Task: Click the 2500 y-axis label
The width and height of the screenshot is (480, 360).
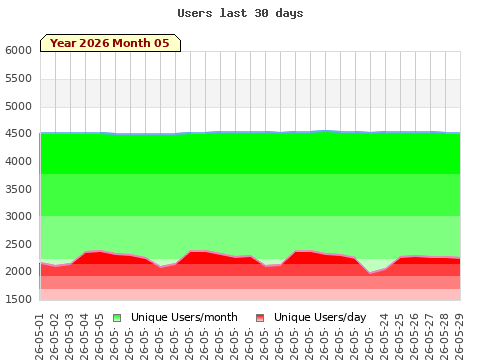Action: coord(18,244)
